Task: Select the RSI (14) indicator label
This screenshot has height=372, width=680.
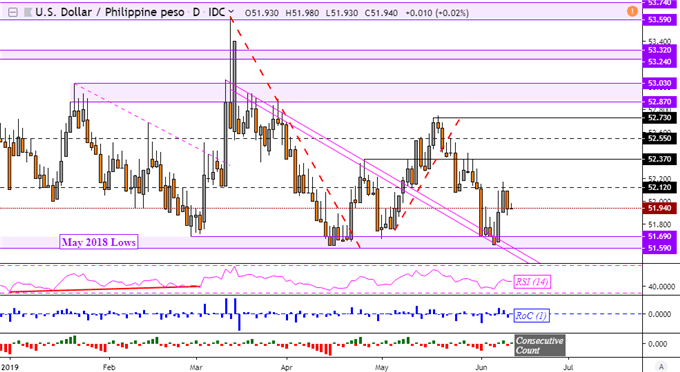Action: coord(532,282)
